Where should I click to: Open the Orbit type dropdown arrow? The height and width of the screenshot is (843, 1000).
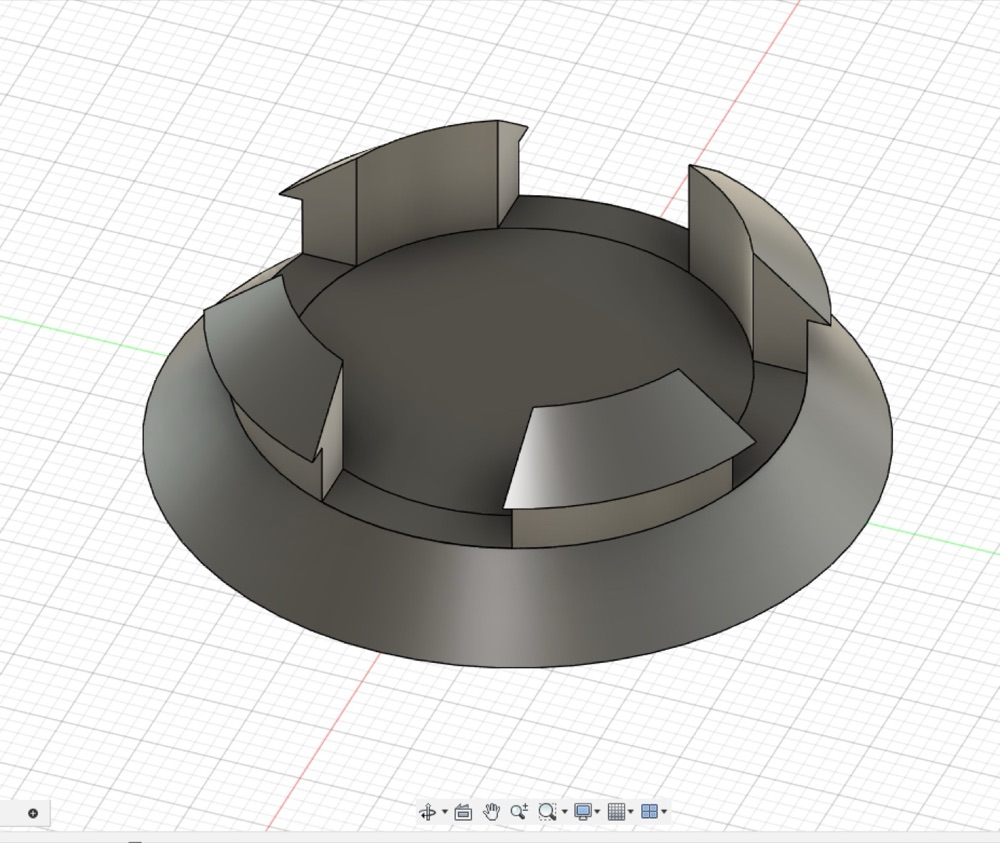pyautogui.click(x=445, y=812)
